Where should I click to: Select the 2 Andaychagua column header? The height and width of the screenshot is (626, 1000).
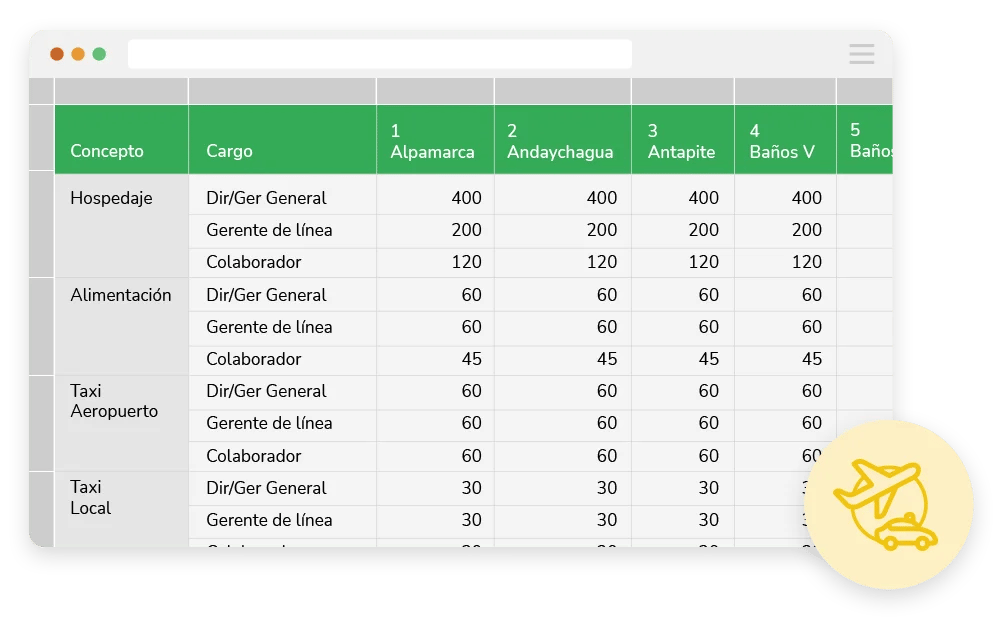pos(563,140)
